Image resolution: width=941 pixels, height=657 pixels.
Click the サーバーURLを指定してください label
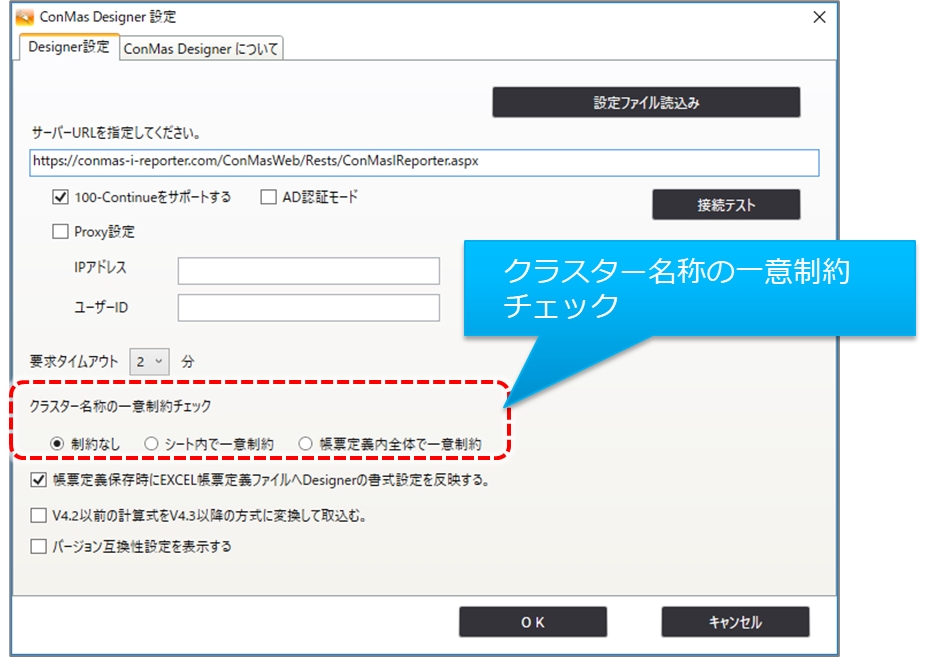(116, 133)
